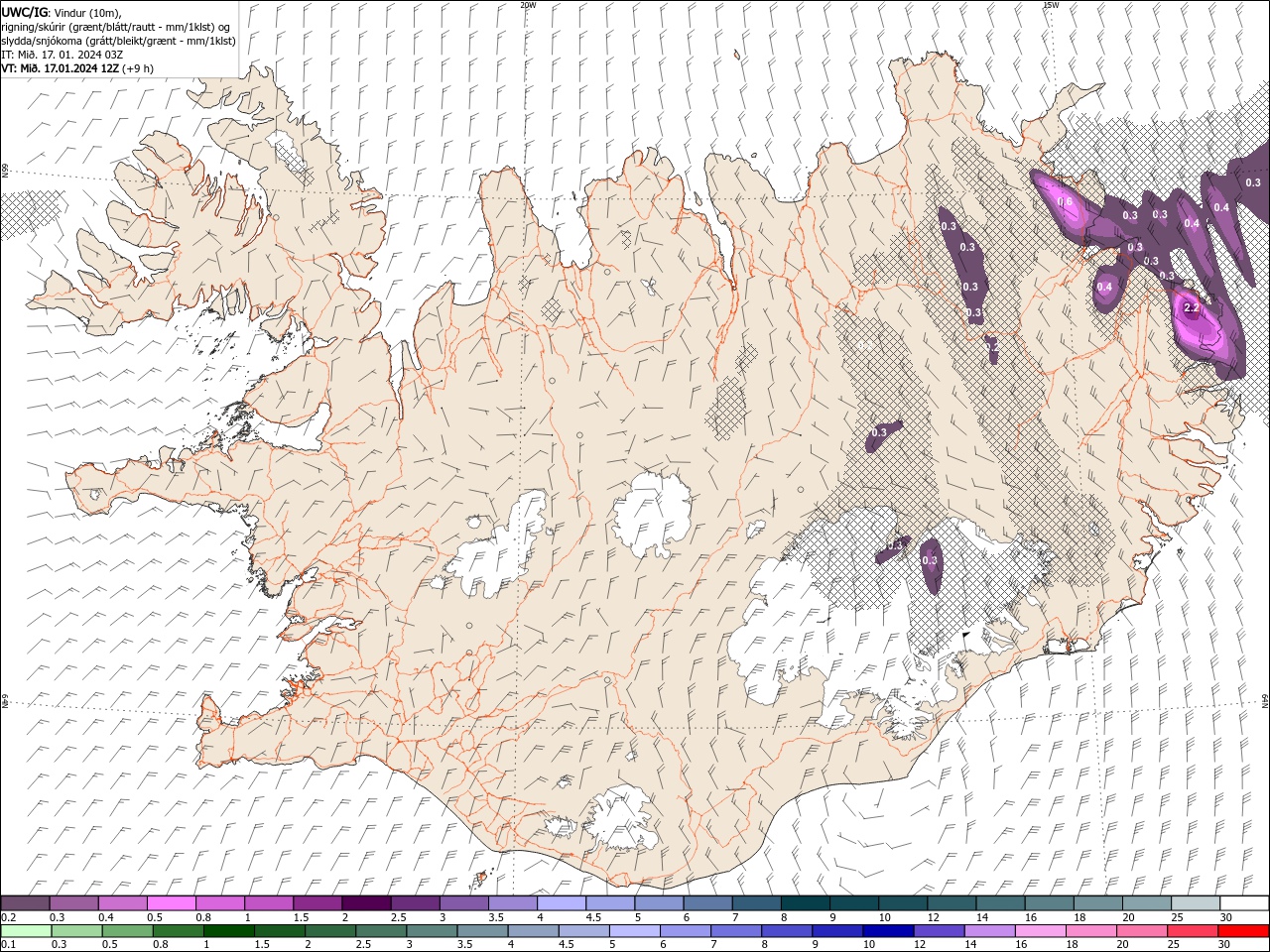Pick the light pink swatch between 16 and 18 on the lower scale
Viewport: 1270px width, 952px height.
[x=1040, y=931]
